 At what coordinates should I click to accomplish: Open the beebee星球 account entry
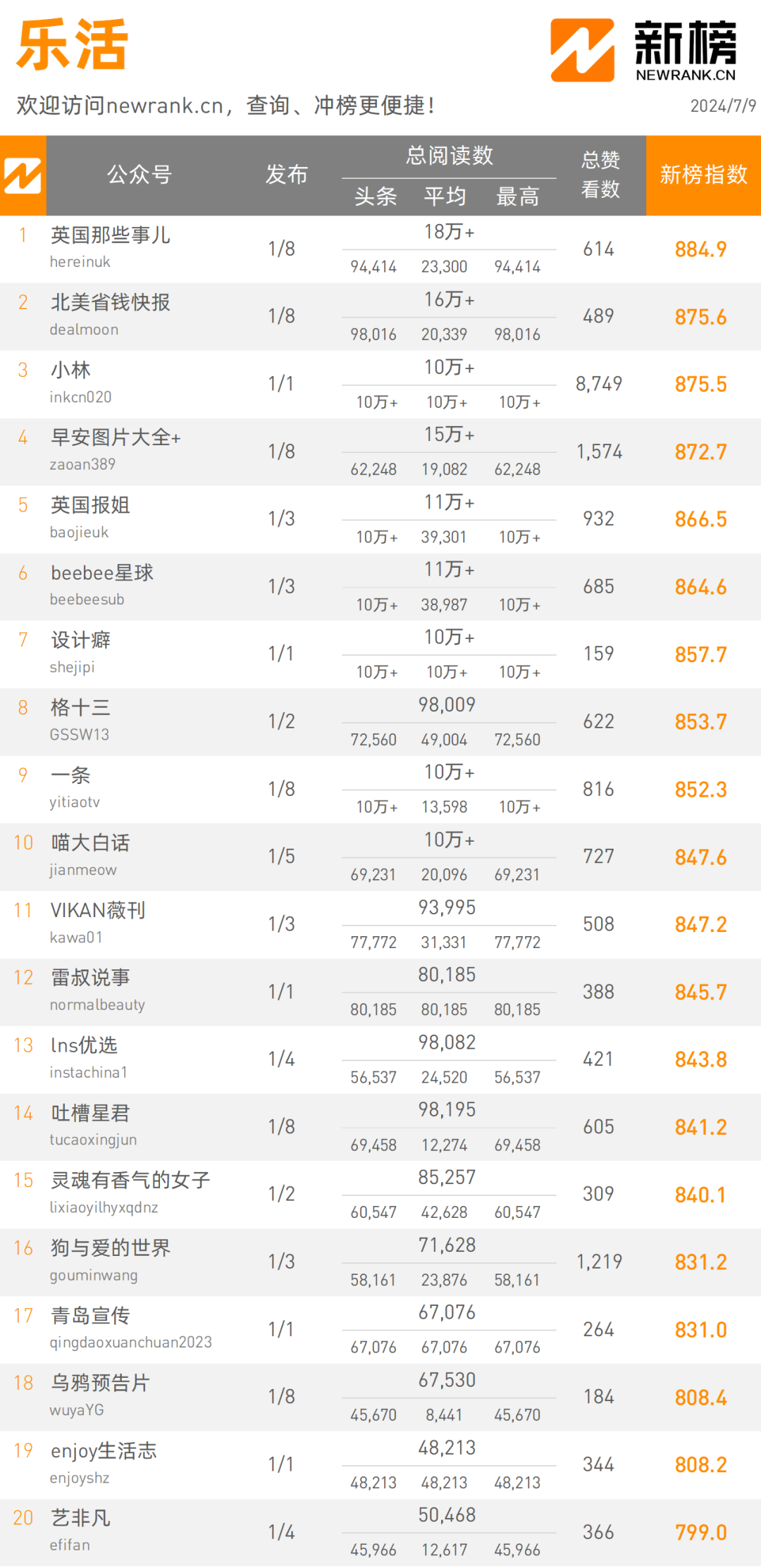[x=102, y=573]
